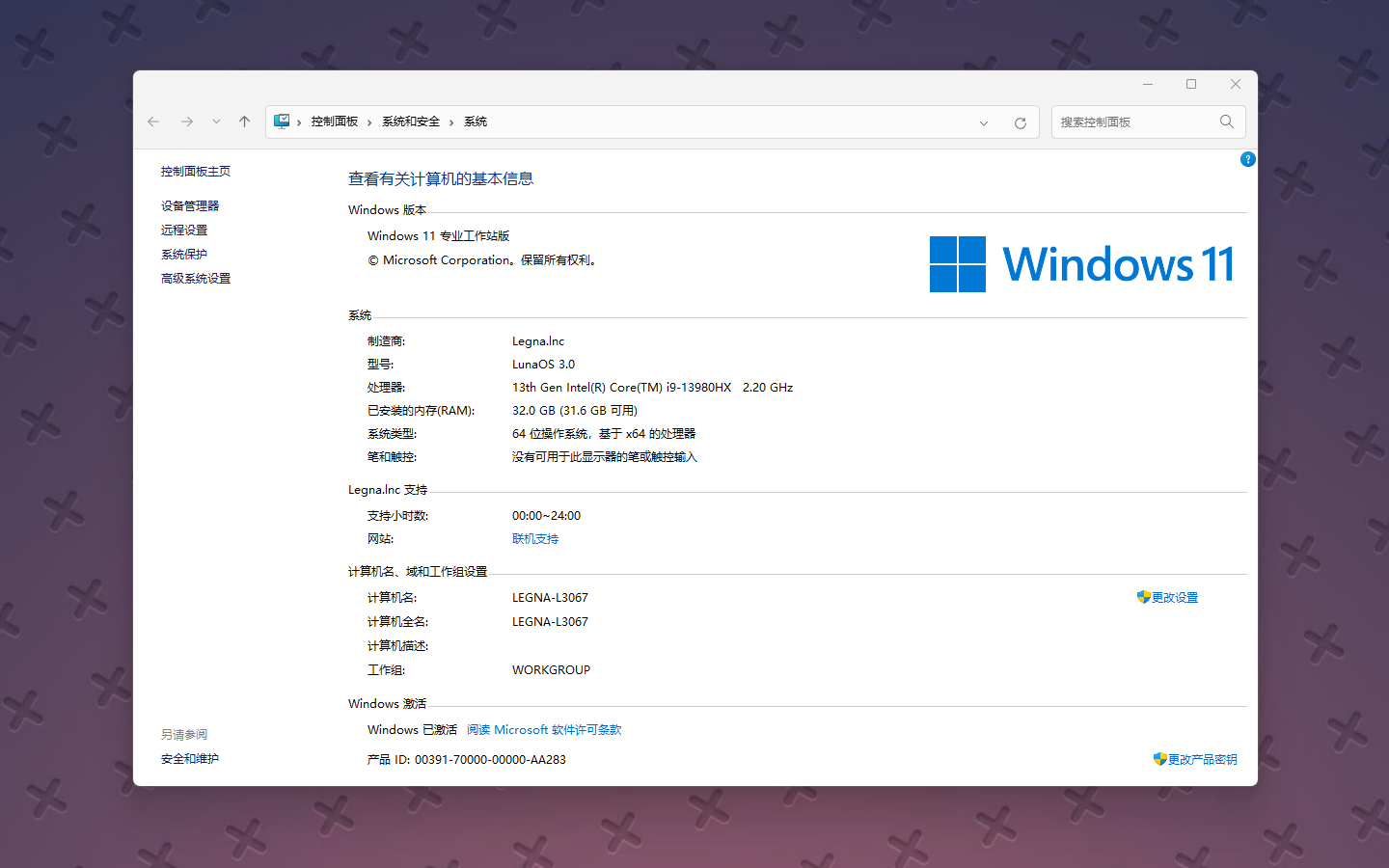Click shield icon beside 更改设置
This screenshot has height=868, width=1389.
pos(1144,597)
